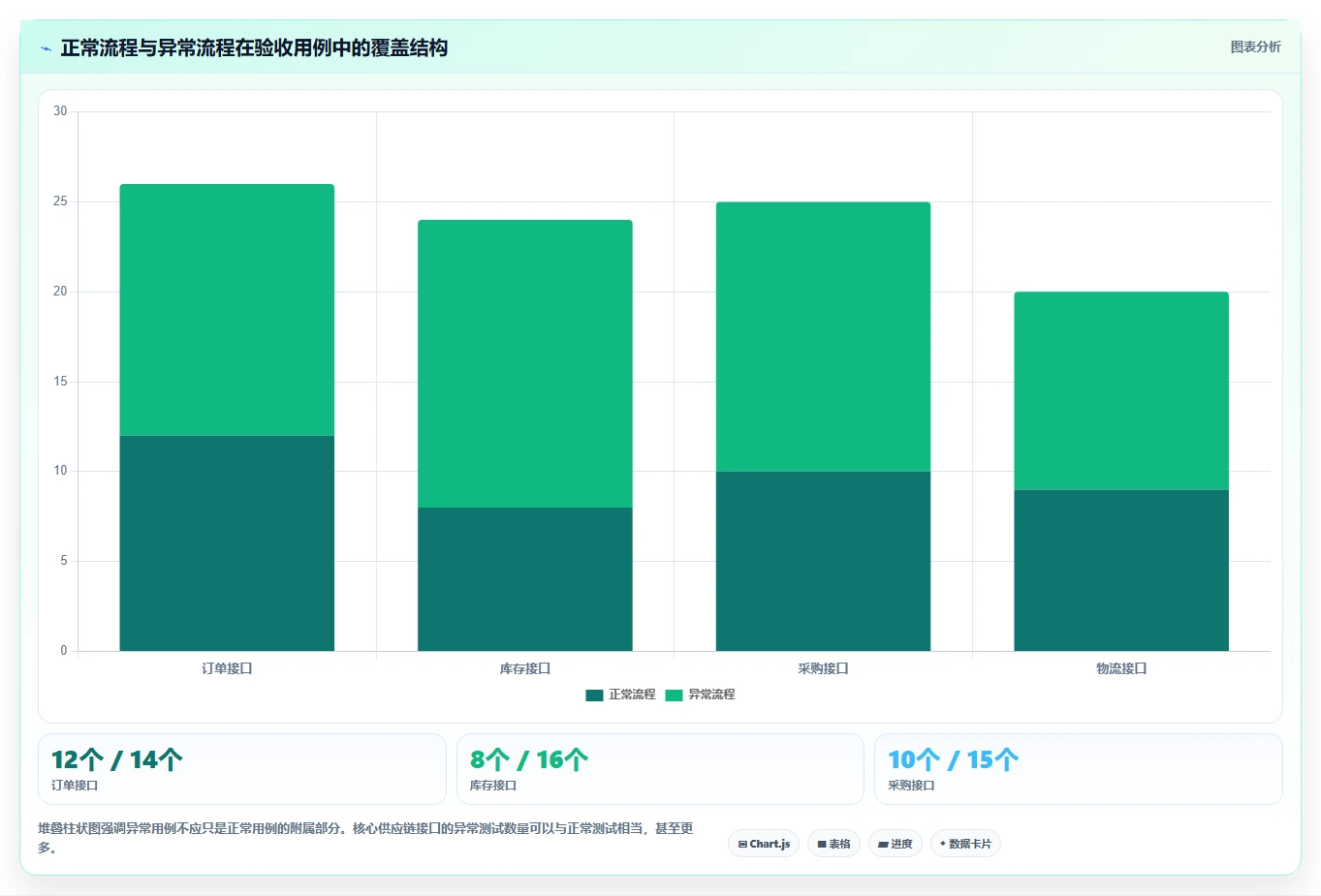Toggle the 异常流程 legend item
The image size is (1321, 896).
(700, 695)
